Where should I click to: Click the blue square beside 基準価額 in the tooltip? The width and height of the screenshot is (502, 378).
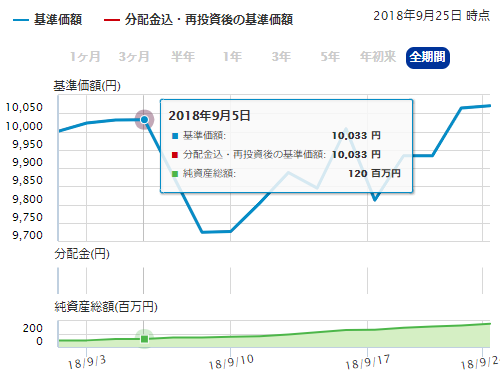click(x=175, y=136)
